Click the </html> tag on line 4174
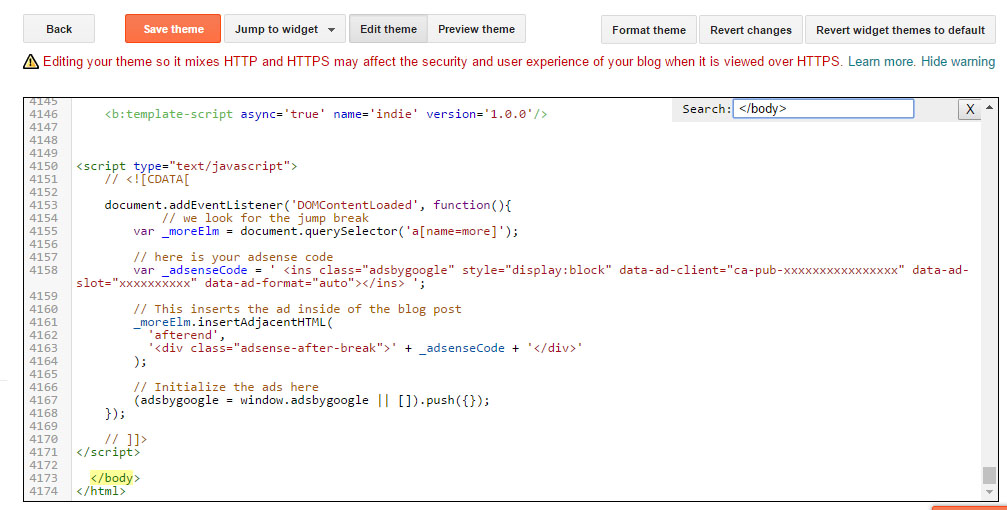This screenshot has height=510, width=1007. [101, 491]
